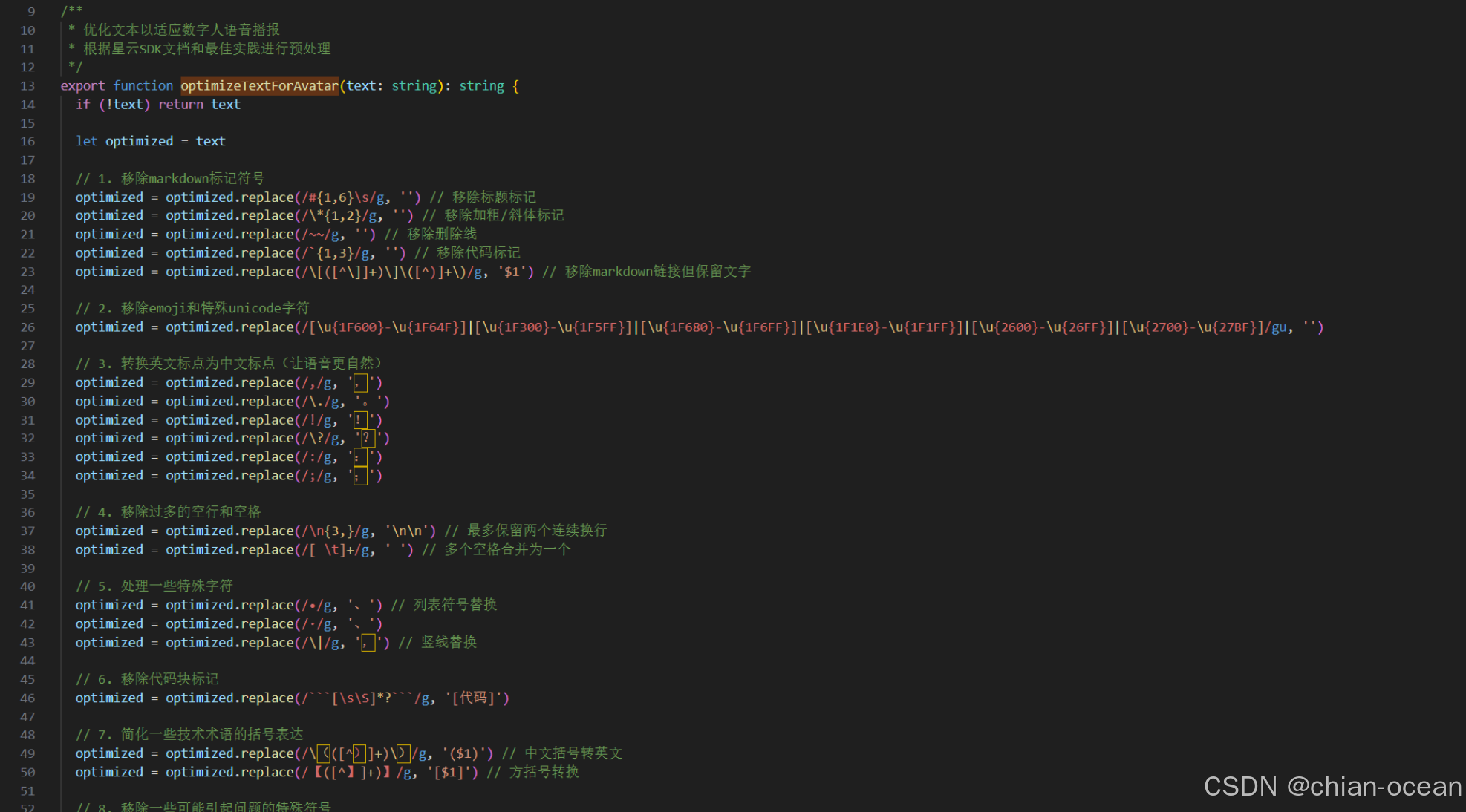Click the comment '优化文本以适应数字人语音播报'
The image size is (1466, 812).
click(181, 30)
